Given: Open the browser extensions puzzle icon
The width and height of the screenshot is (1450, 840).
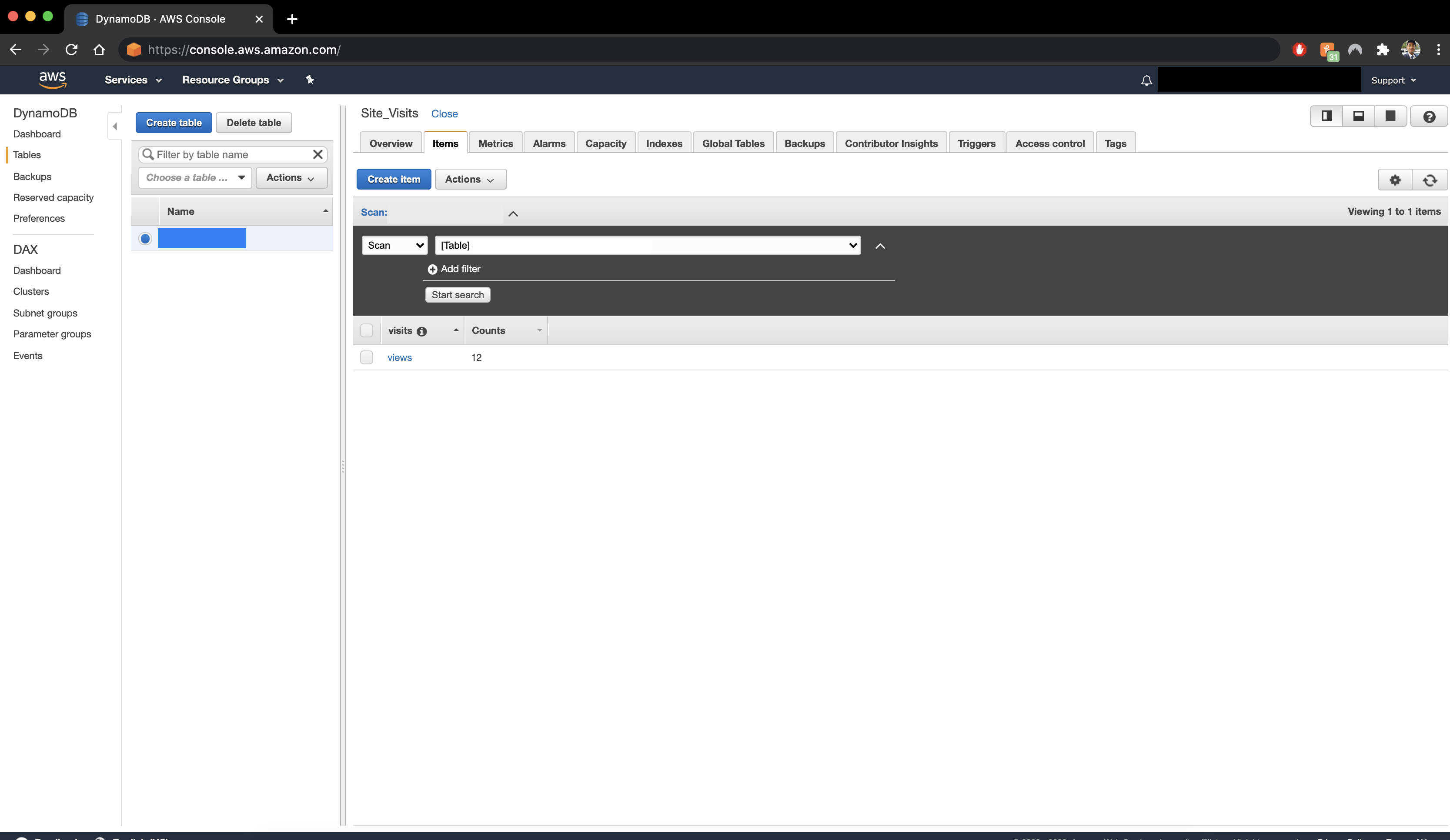Looking at the screenshot, I should [1383, 50].
